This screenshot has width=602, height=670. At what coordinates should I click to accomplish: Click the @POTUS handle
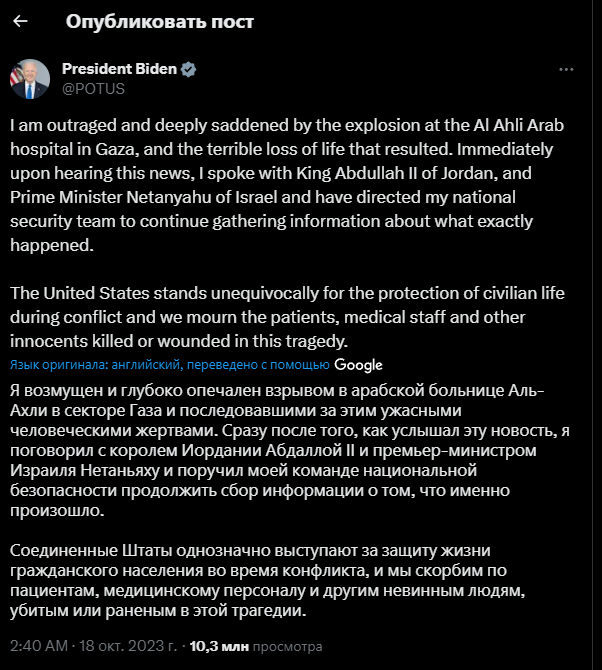point(93,88)
